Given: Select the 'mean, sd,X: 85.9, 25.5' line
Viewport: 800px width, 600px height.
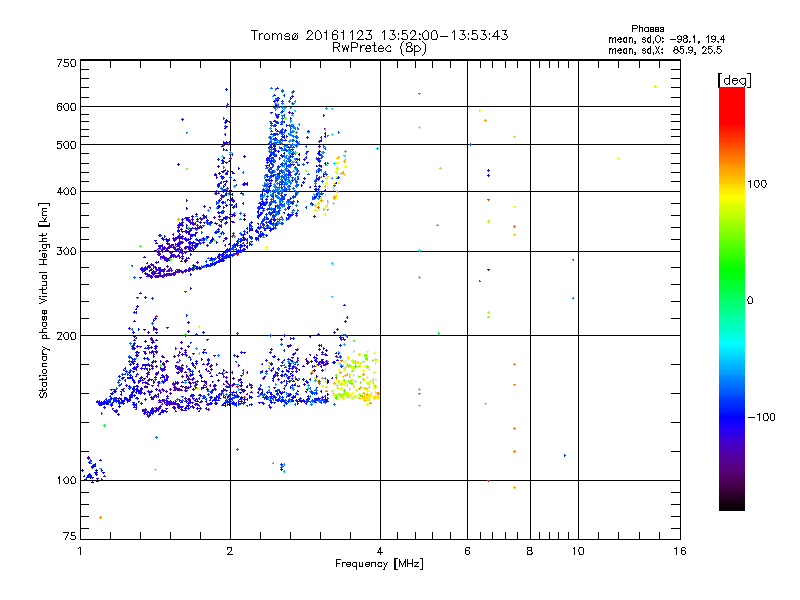Looking at the screenshot, I should pyautogui.click(x=665, y=50).
